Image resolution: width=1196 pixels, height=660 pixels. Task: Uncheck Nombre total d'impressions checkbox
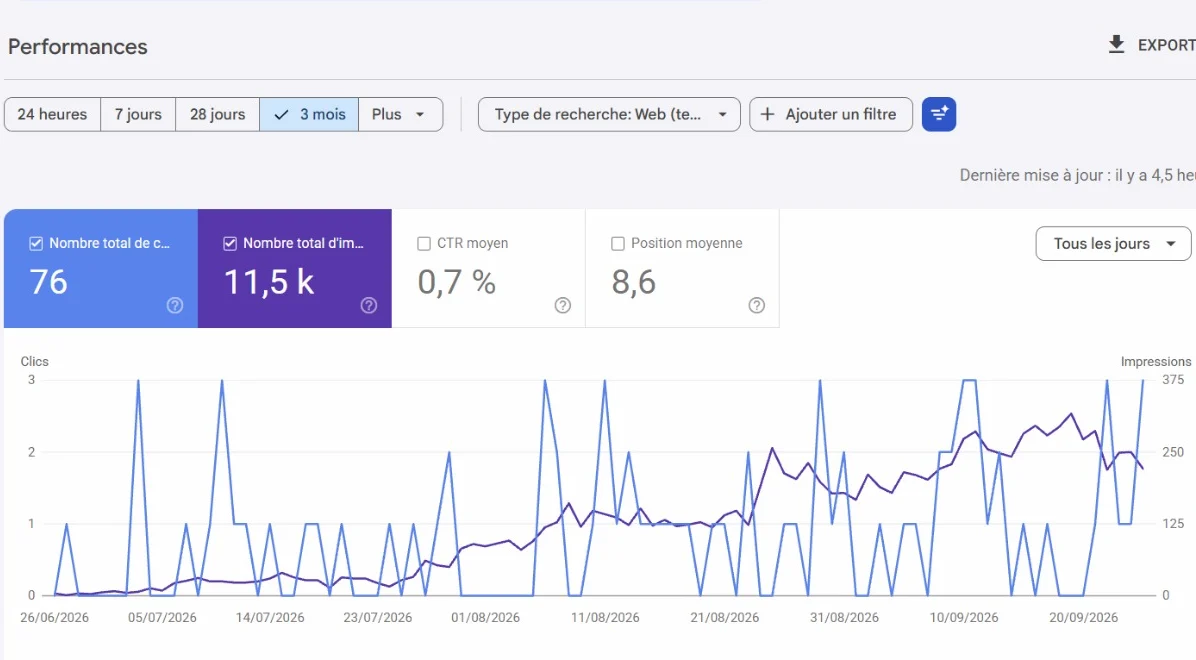[x=230, y=243]
